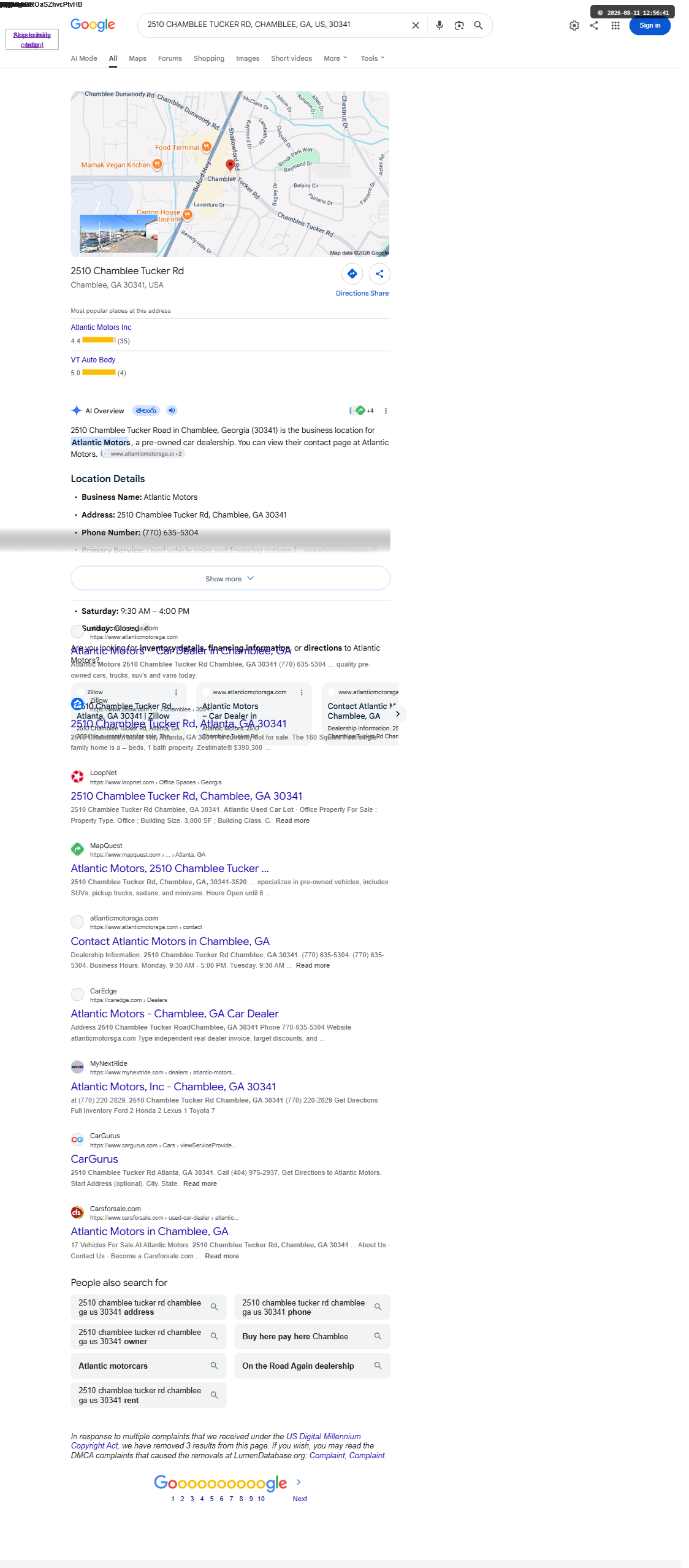
Task: Open AI Overview three-dot options
Action: pos(386,411)
